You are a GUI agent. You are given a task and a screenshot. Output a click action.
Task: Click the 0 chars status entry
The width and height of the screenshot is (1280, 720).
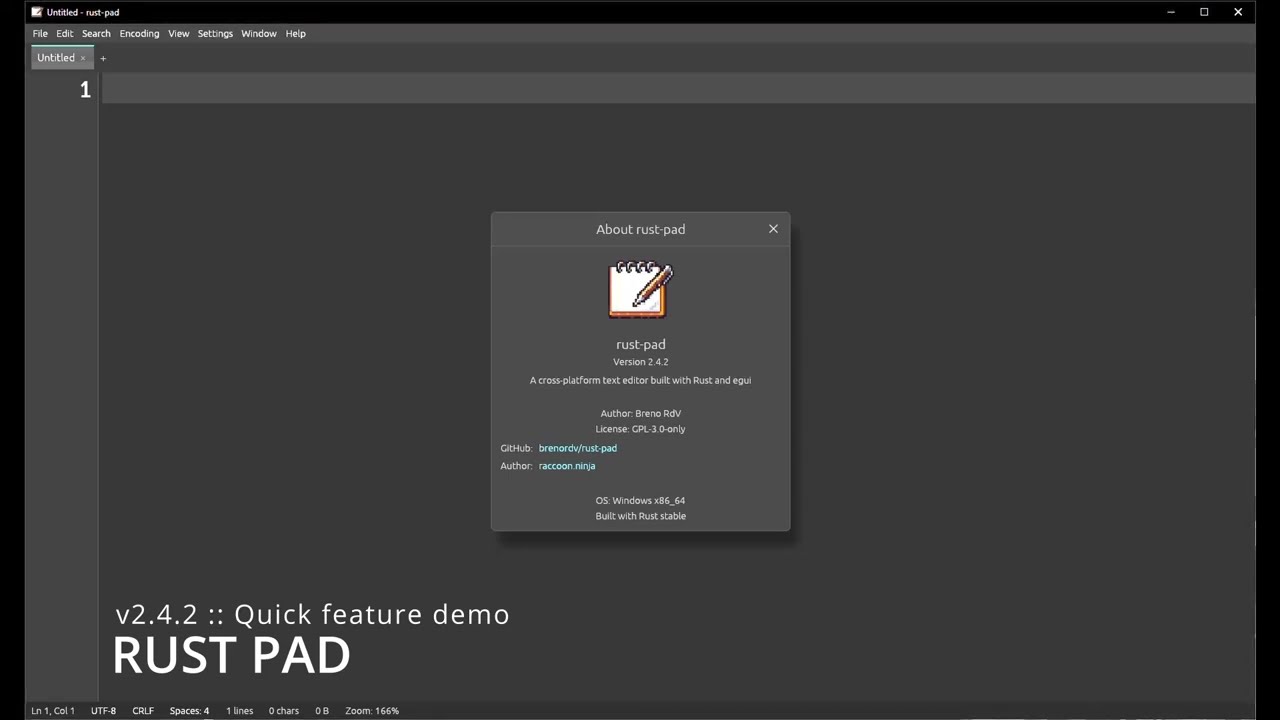[284, 711]
